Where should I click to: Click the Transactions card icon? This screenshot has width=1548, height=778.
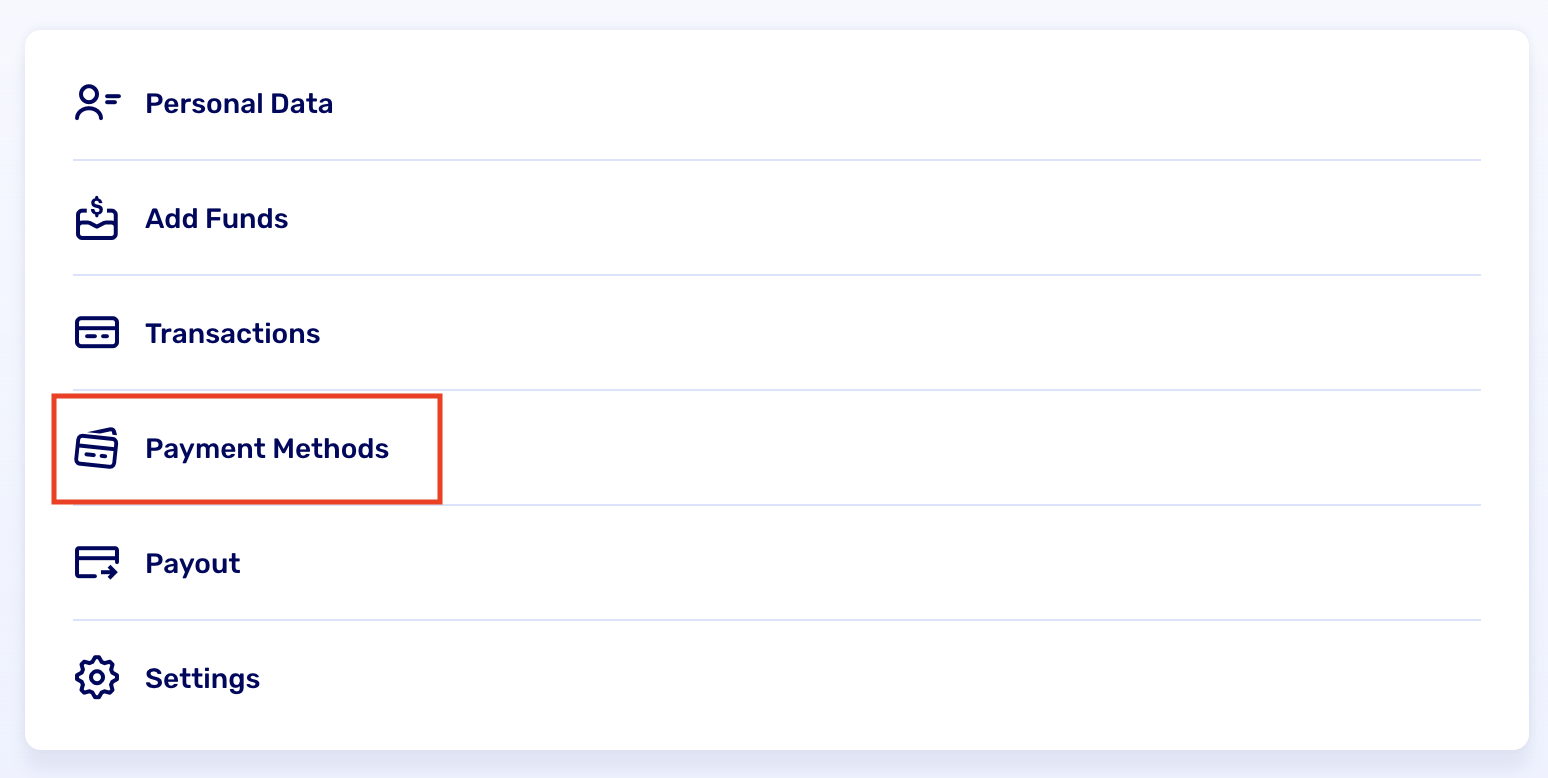click(x=97, y=333)
